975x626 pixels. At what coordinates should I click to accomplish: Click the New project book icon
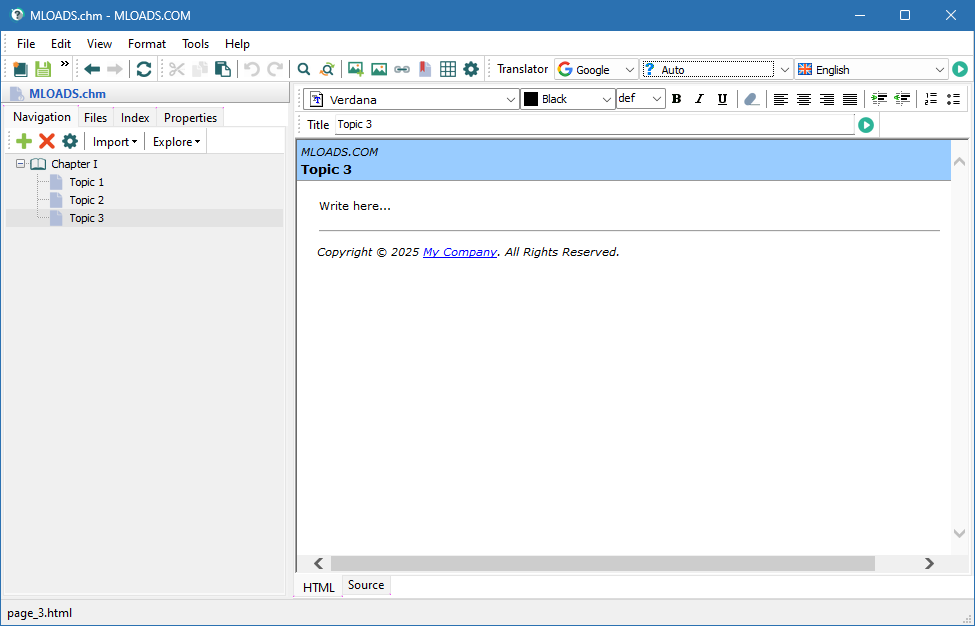[21, 69]
